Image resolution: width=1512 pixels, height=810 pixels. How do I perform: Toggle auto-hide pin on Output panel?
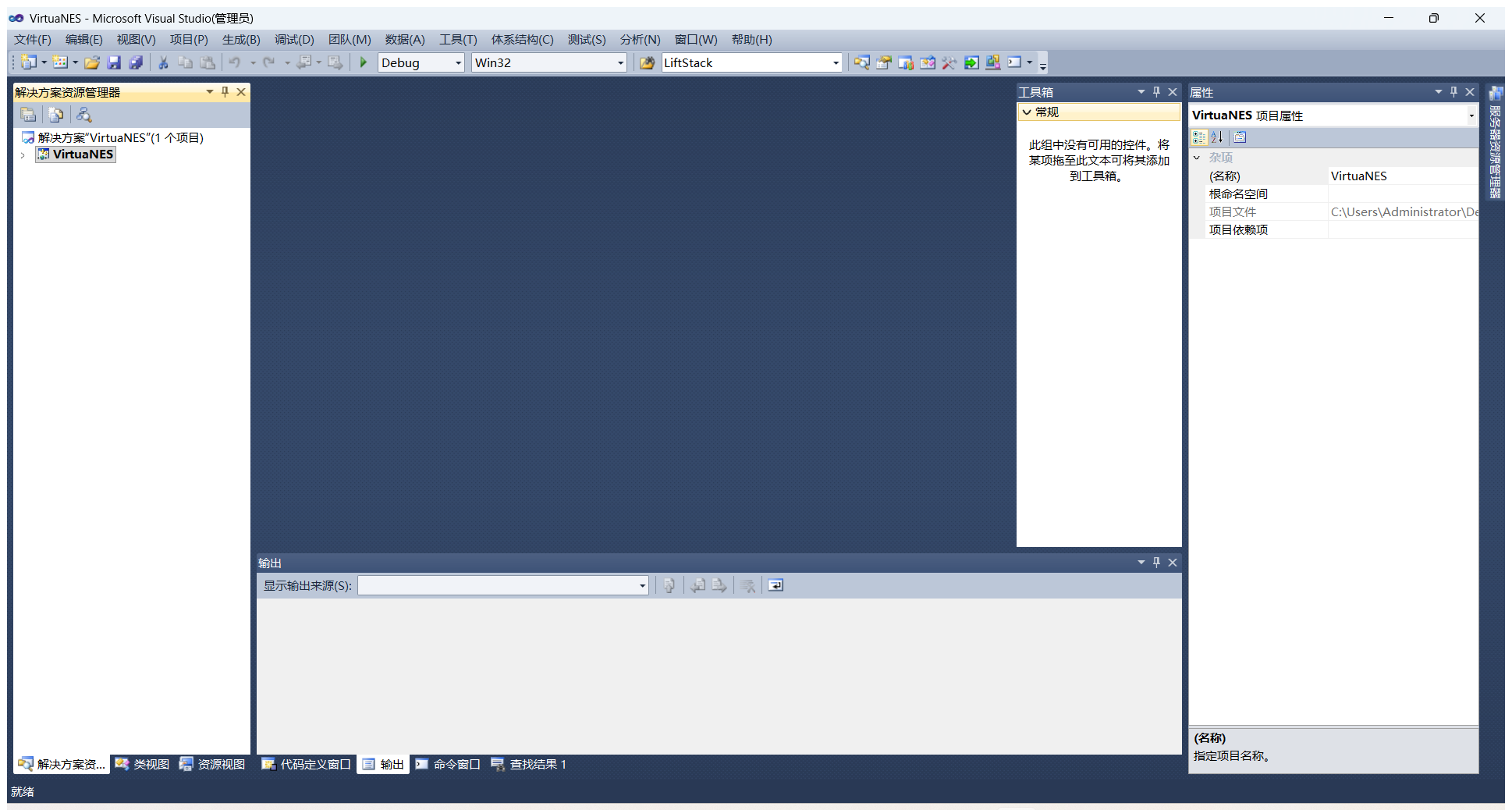click(x=1156, y=563)
